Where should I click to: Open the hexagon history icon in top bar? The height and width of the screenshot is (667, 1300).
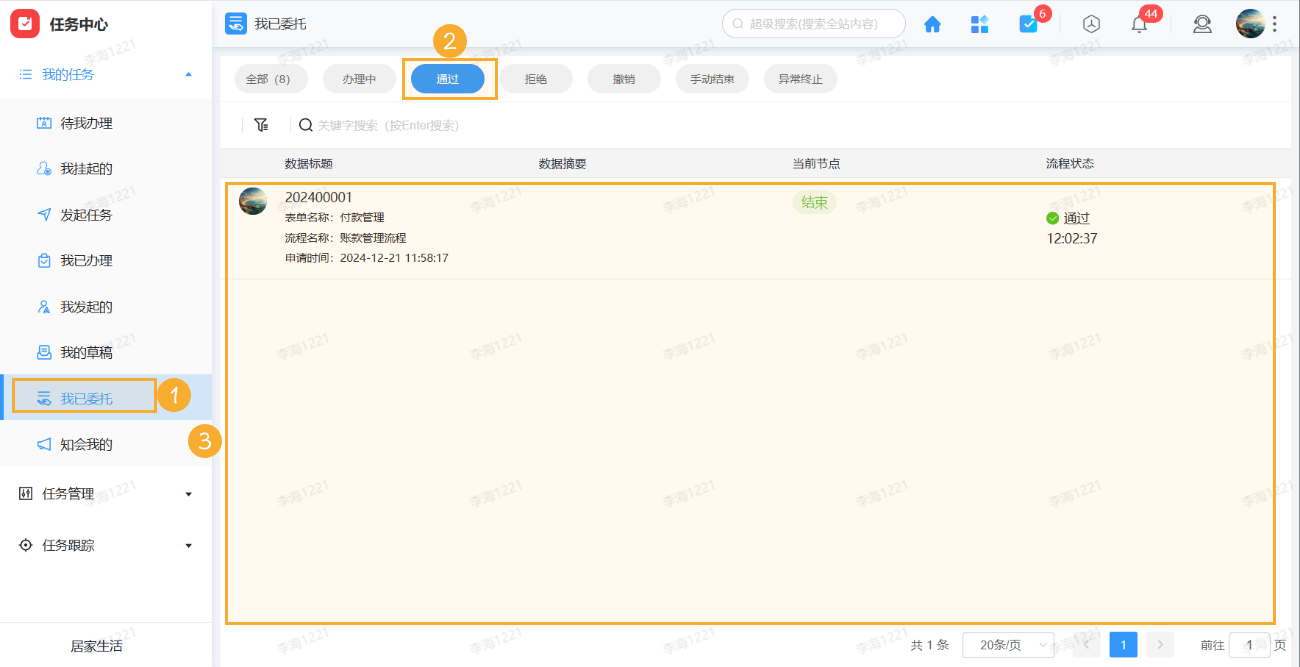pos(1091,24)
